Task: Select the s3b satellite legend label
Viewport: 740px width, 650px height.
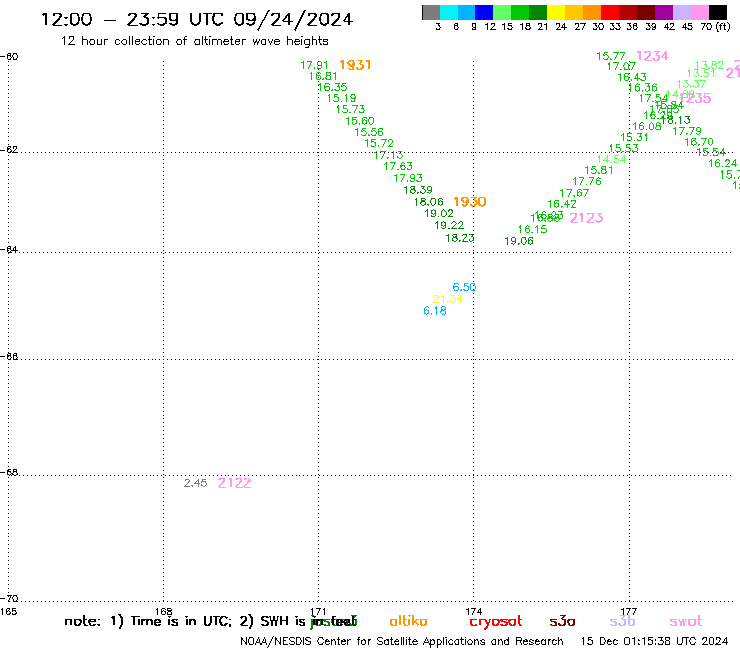Action: (x=622, y=621)
